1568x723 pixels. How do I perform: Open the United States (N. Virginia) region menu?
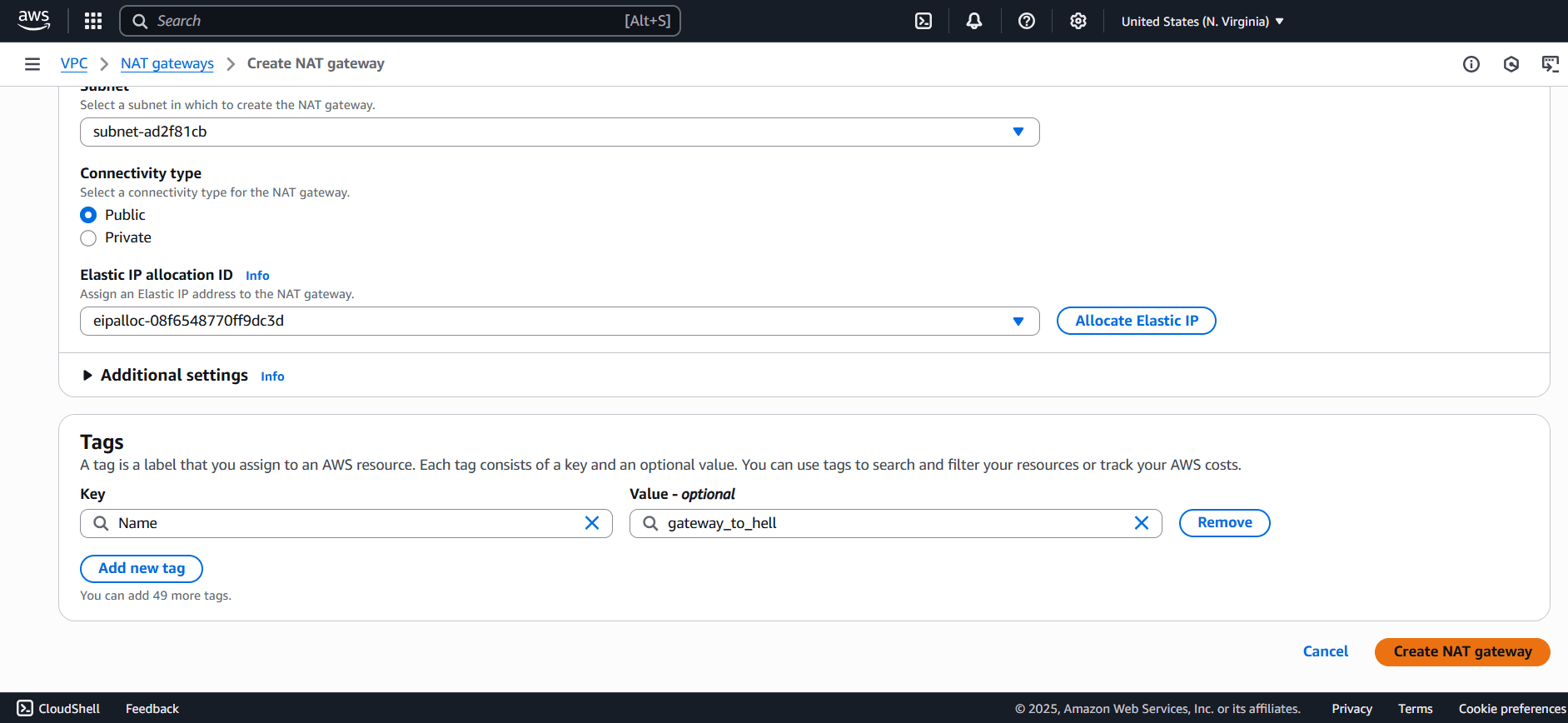(1202, 22)
